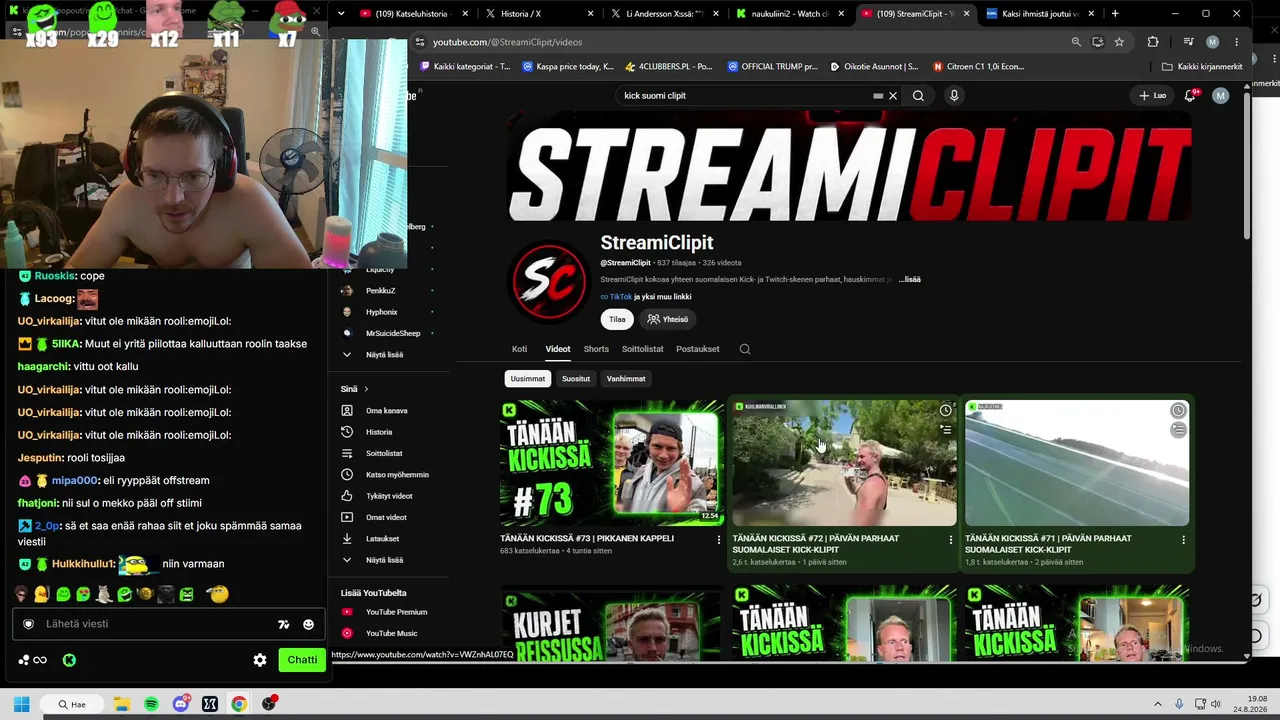Expand Näytä lisää under subscriptions list

click(x=384, y=355)
